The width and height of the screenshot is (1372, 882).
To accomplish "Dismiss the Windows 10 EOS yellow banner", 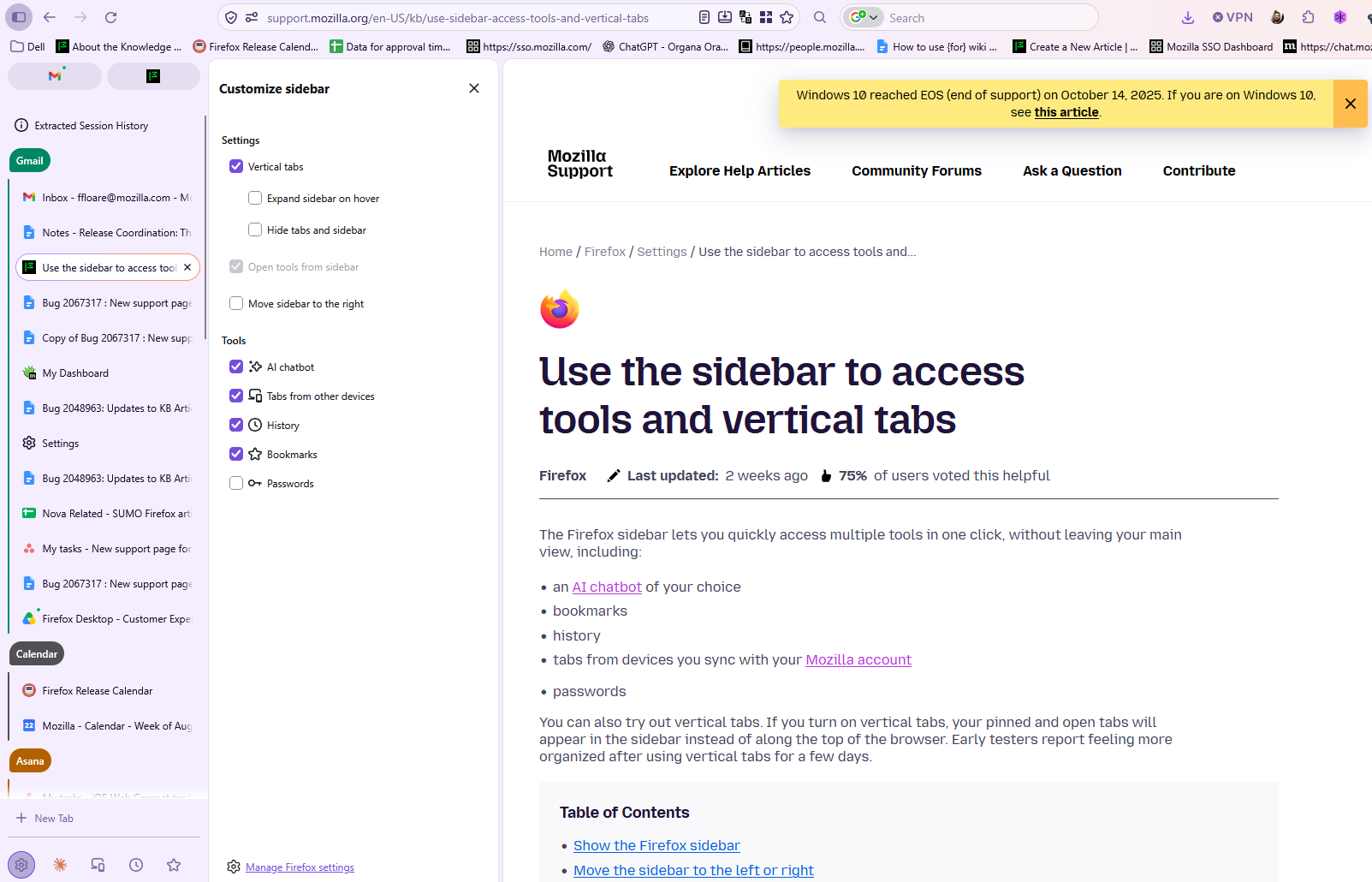I will pos(1351,104).
